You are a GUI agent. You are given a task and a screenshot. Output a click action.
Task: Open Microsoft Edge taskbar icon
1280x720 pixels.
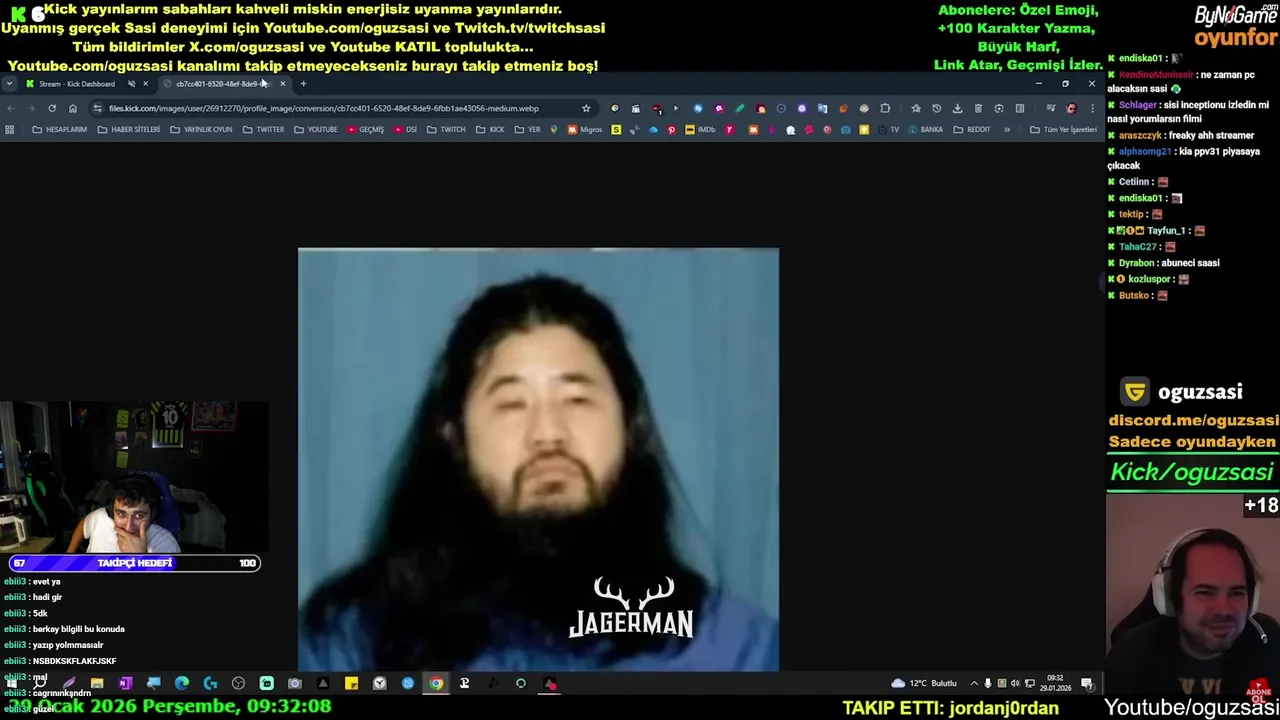[182, 684]
